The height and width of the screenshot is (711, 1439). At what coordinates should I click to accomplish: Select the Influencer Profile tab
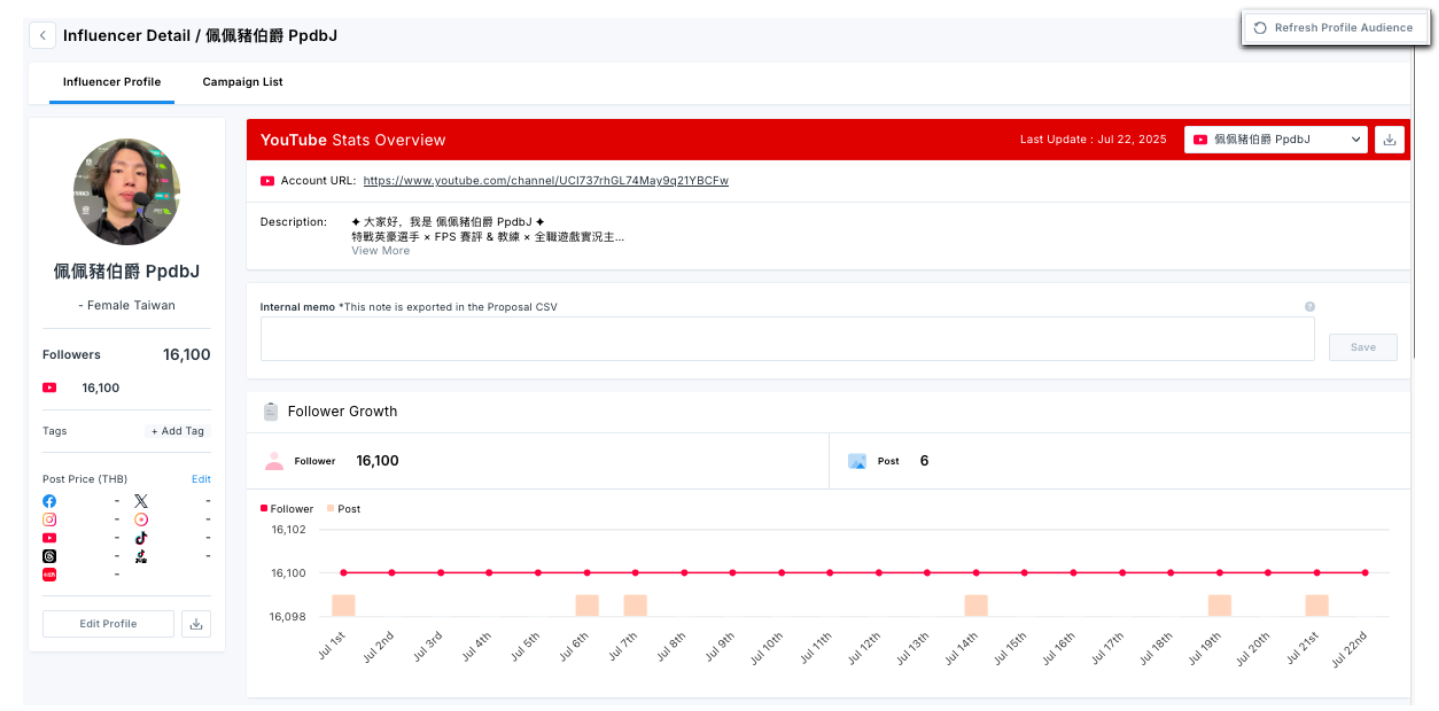(112, 82)
